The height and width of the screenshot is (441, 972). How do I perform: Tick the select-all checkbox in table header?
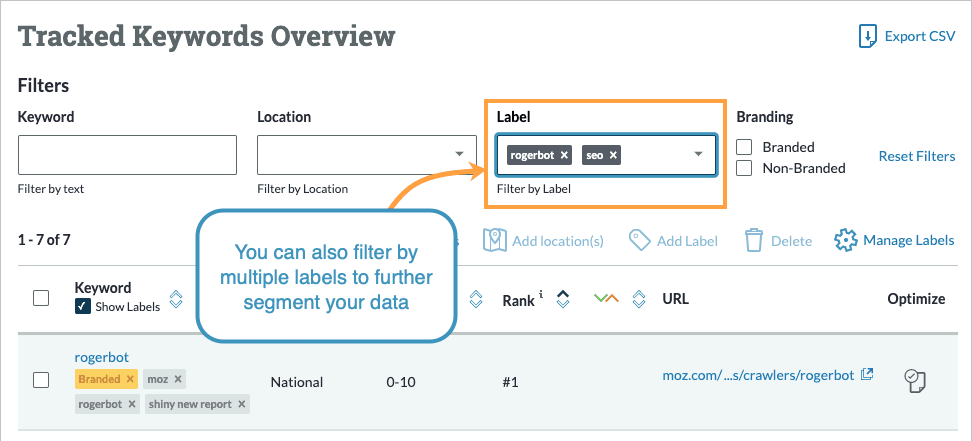click(x=42, y=298)
